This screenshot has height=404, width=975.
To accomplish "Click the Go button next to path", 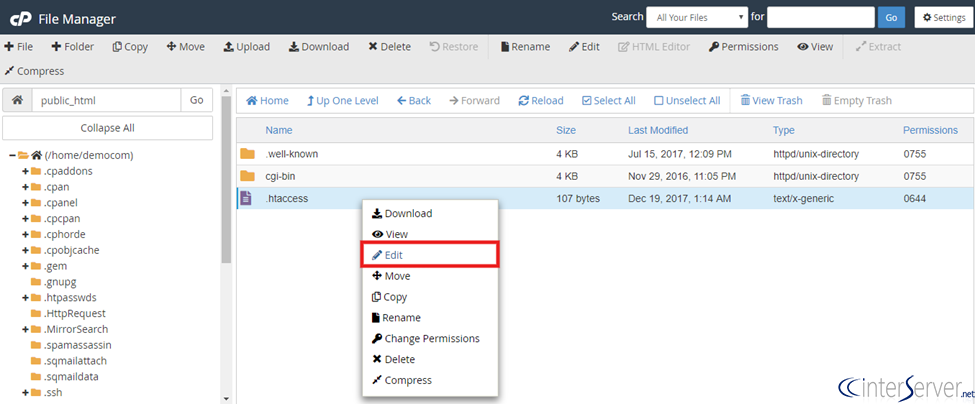I will point(196,100).
